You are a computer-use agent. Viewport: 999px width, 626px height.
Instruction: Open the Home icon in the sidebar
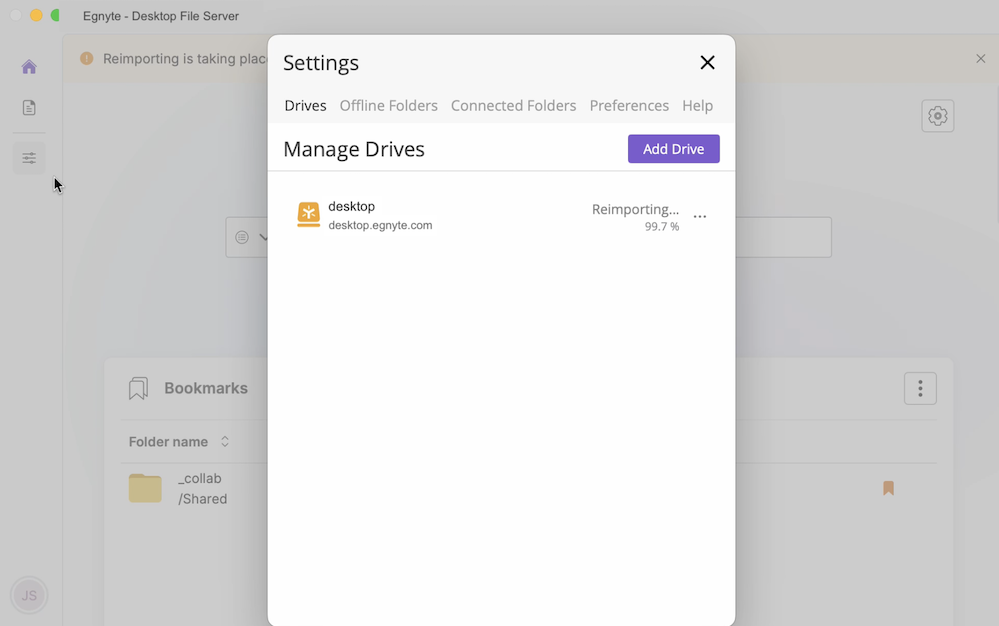[29, 67]
